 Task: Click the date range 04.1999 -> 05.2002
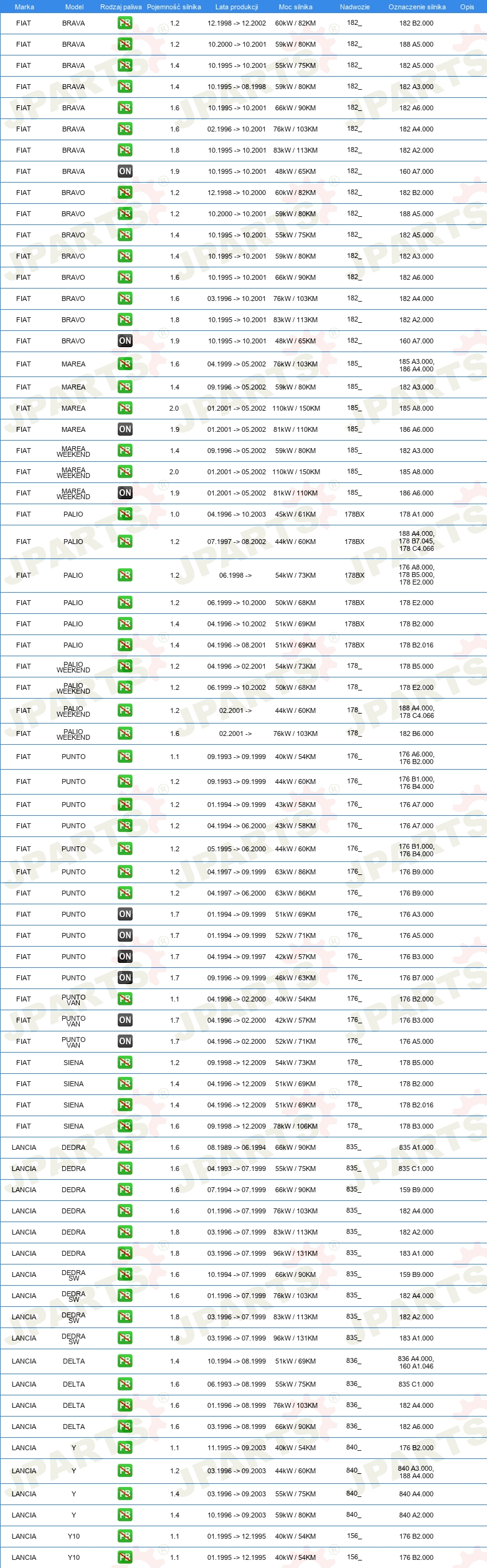click(x=237, y=364)
